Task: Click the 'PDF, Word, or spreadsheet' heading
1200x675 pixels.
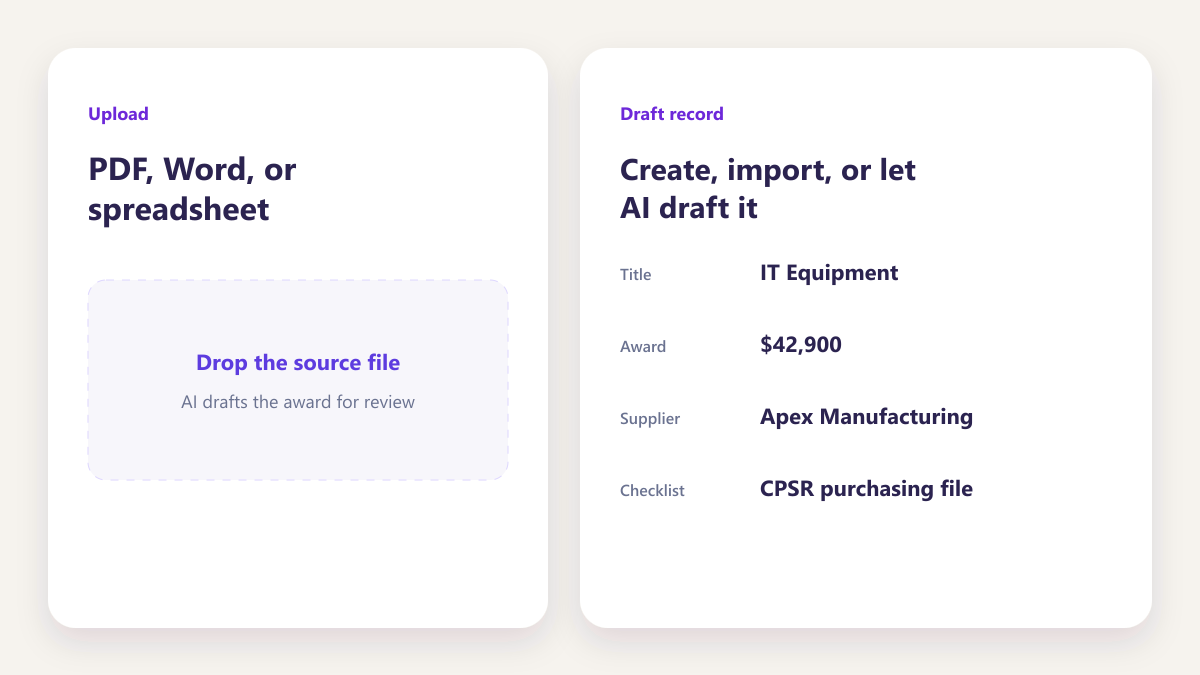Action: pos(192,189)
